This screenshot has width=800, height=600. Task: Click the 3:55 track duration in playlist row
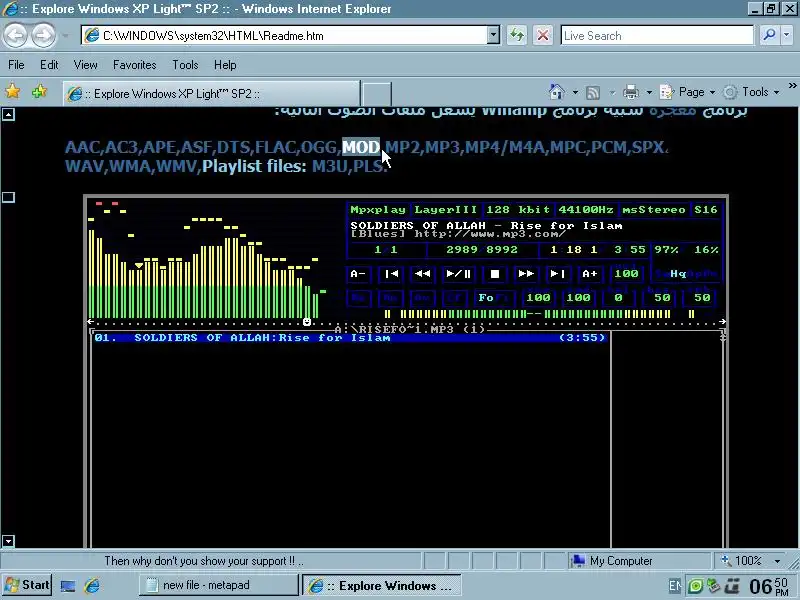582,337
